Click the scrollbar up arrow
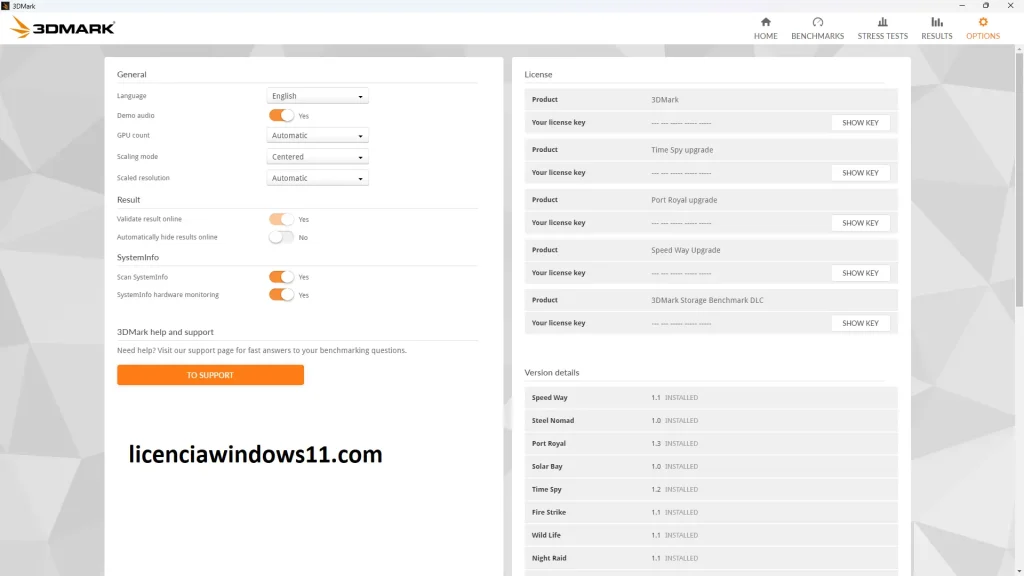Viewport: 1024px width, 576px height. (x=1019, y=48)
